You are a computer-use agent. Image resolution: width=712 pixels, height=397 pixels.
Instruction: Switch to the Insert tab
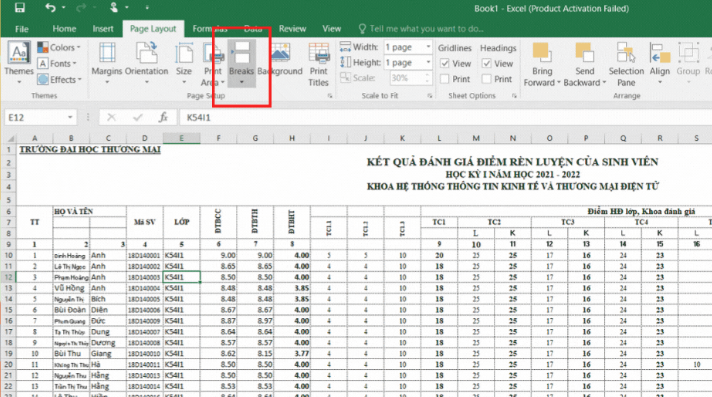[x=103, y=29]
